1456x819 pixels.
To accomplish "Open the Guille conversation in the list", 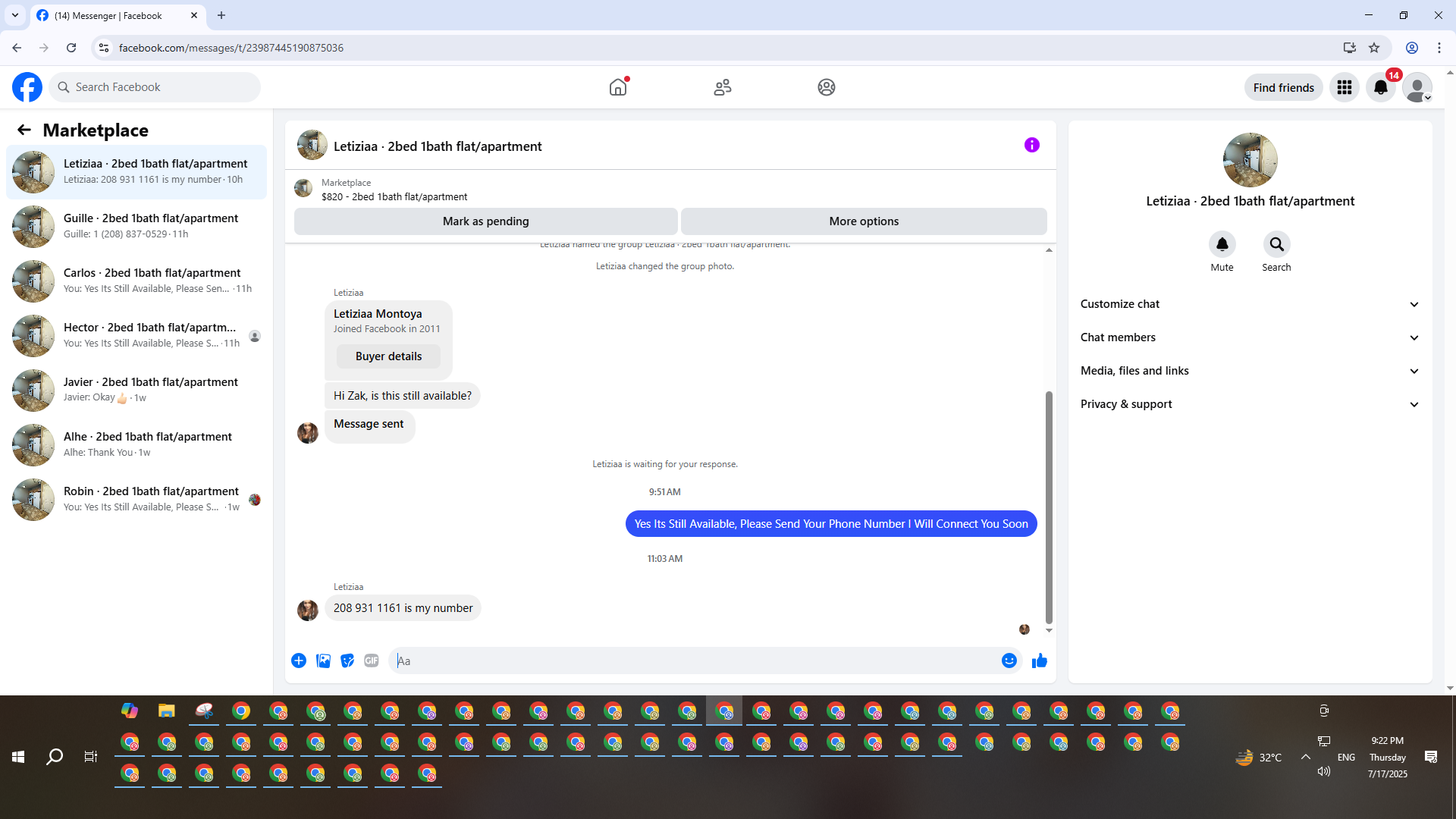I will pos(136,227).
